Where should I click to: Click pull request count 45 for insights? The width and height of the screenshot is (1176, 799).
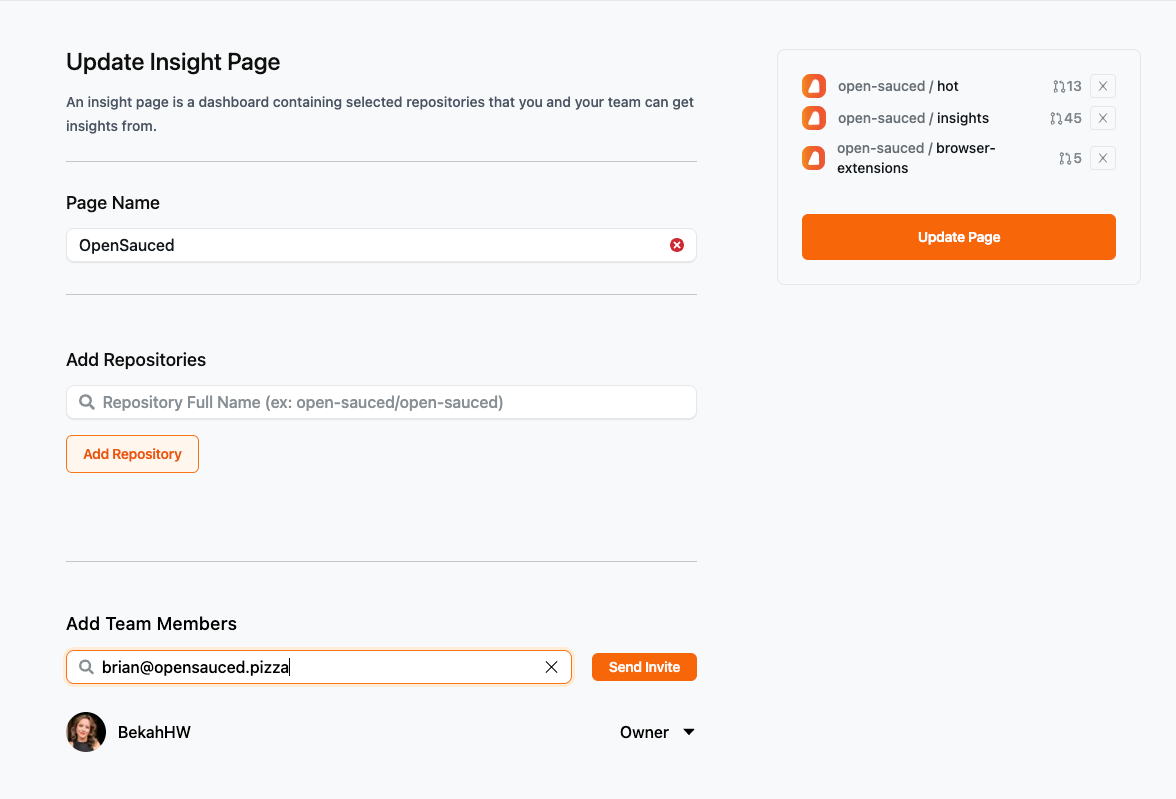pyautogui.click(x=1066, y=118)
